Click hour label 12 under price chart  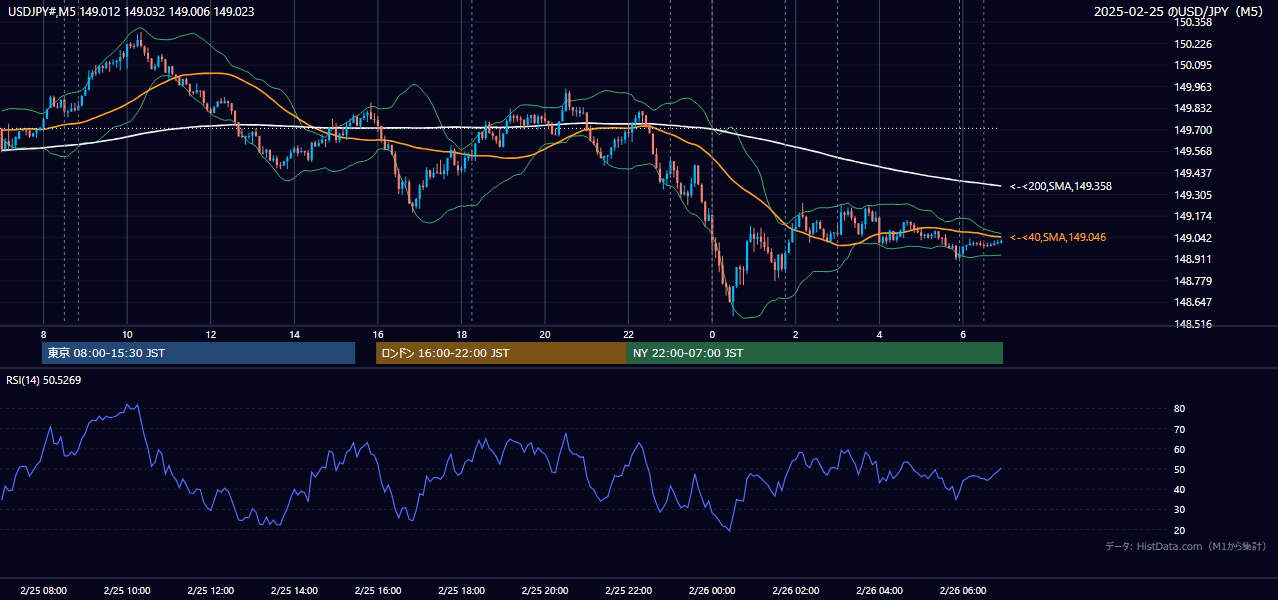[211, 334]
